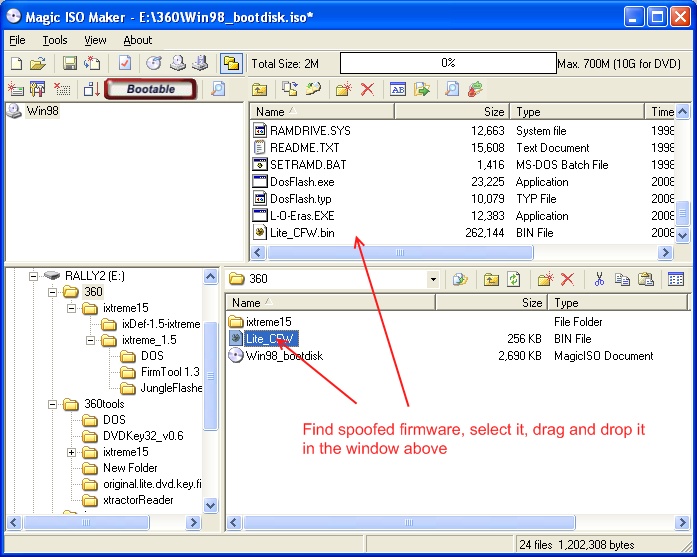Create a new ISO with the New icon

(16, 64)
